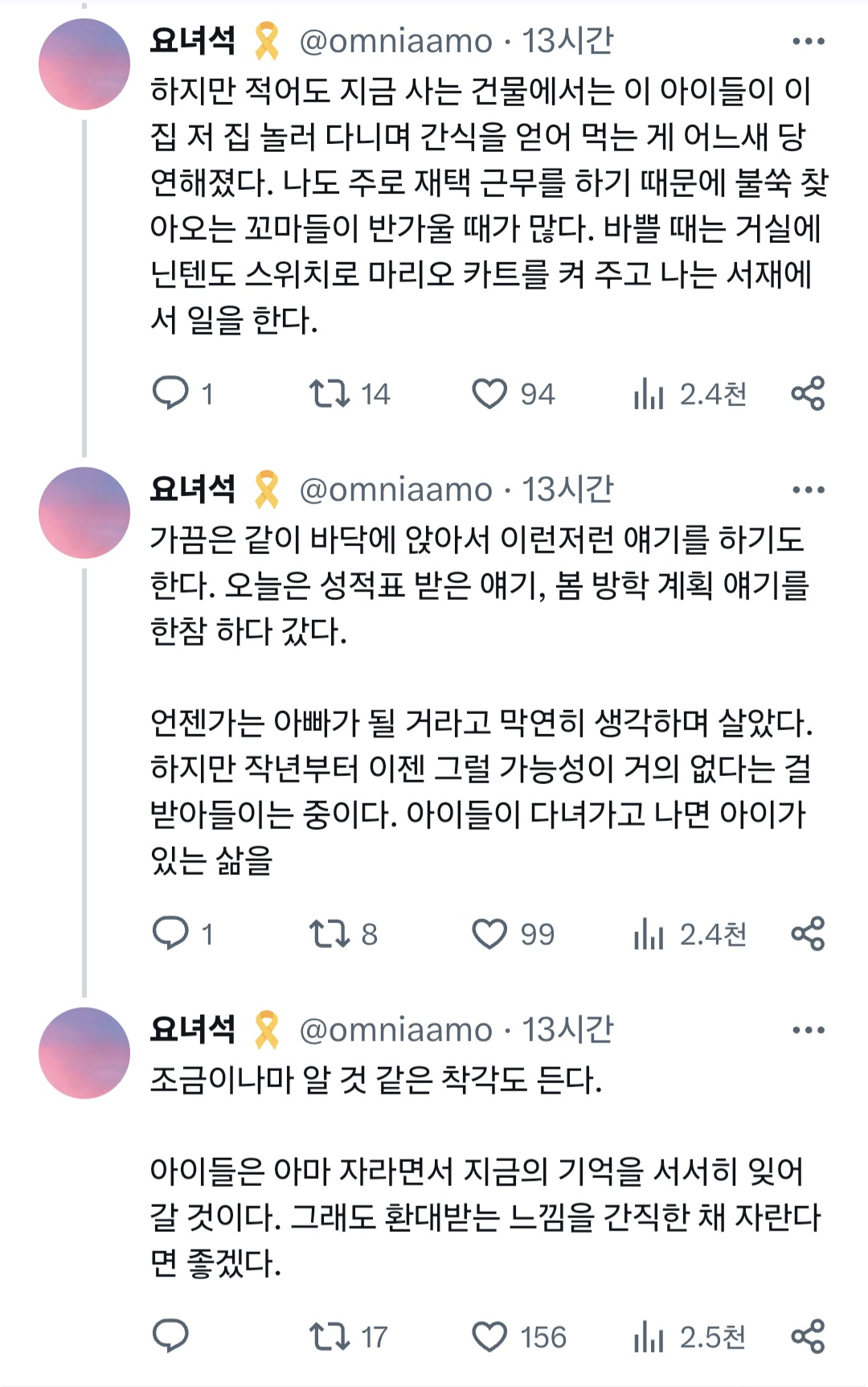Reply to the Mario Kart tweet
This screenshot has height=1387, width=868.
pyautogui.click(x=170, y=394)
